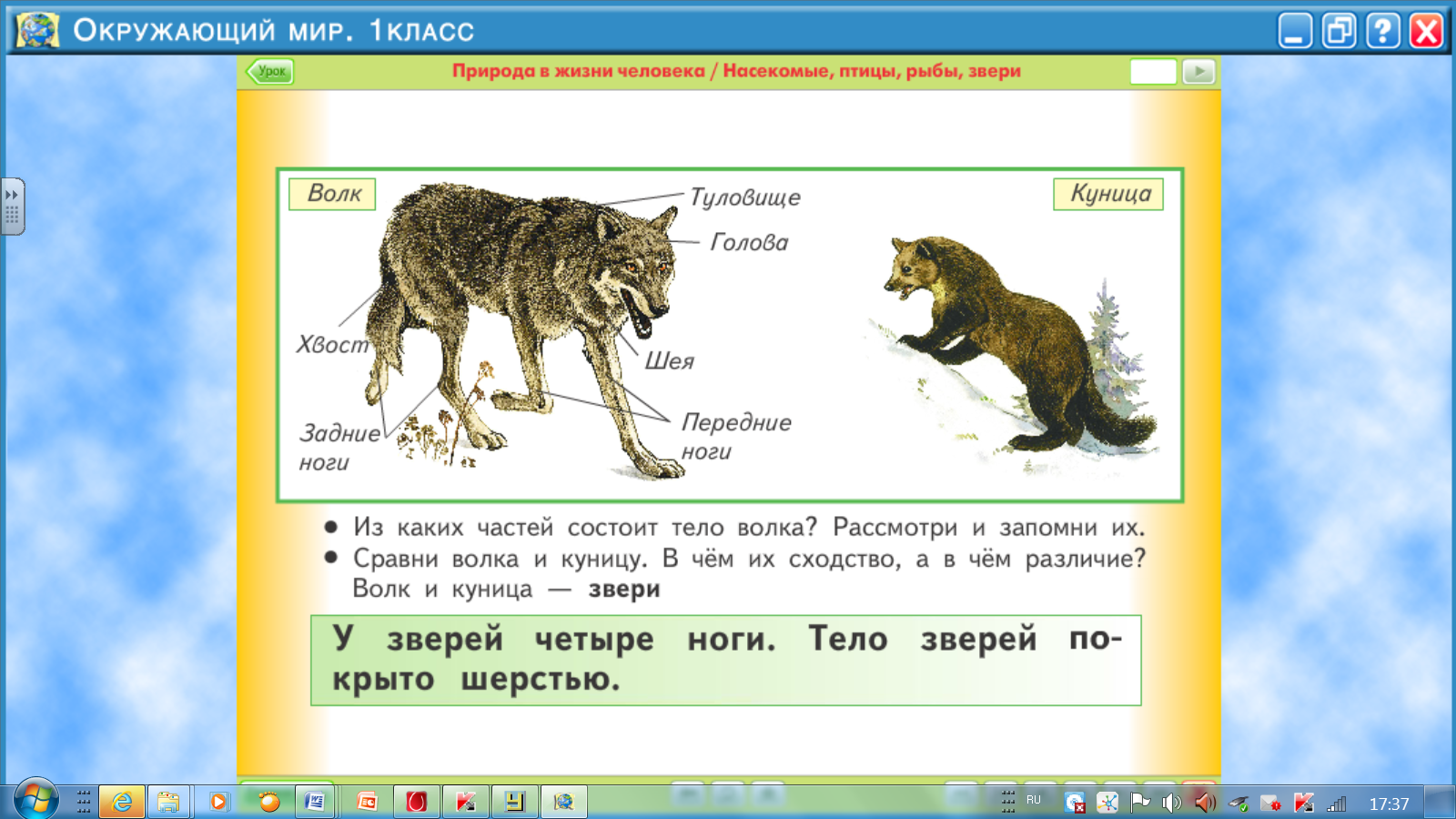Open the Opera browser taskbar icon
The width and height of the screenshot is (1456, 819).
click(417, 802)
